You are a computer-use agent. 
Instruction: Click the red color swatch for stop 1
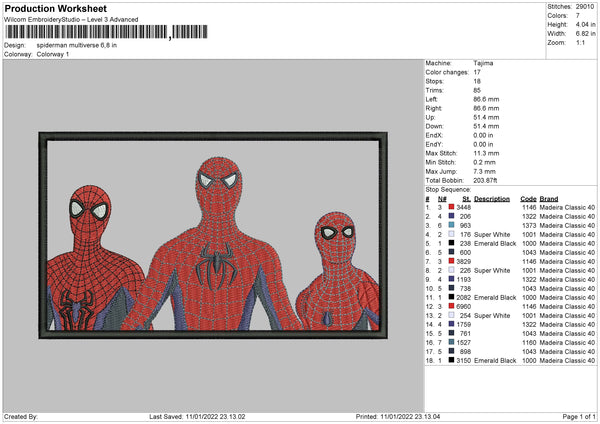coord(452,206)
